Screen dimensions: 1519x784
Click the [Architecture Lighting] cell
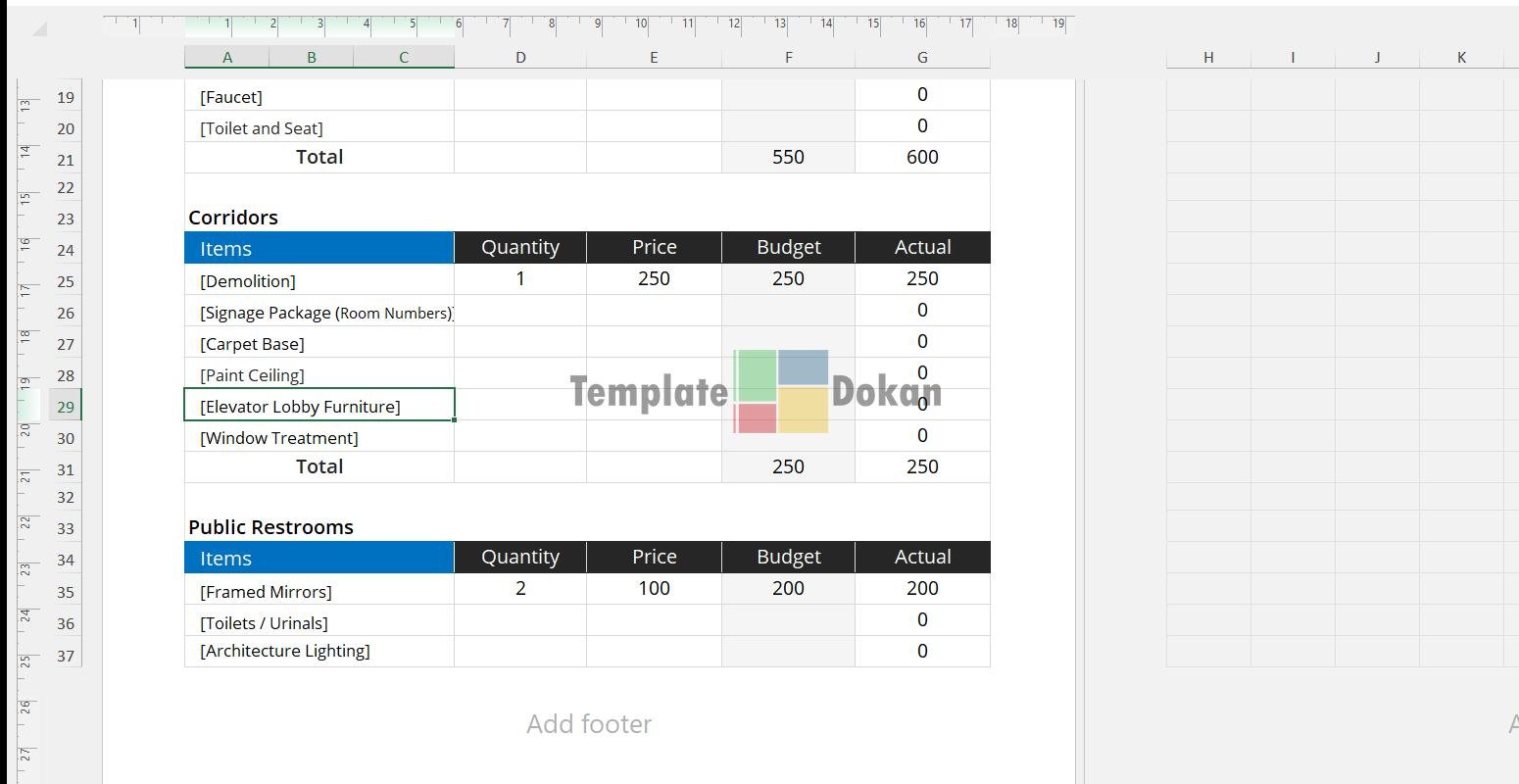coord(318,652)
